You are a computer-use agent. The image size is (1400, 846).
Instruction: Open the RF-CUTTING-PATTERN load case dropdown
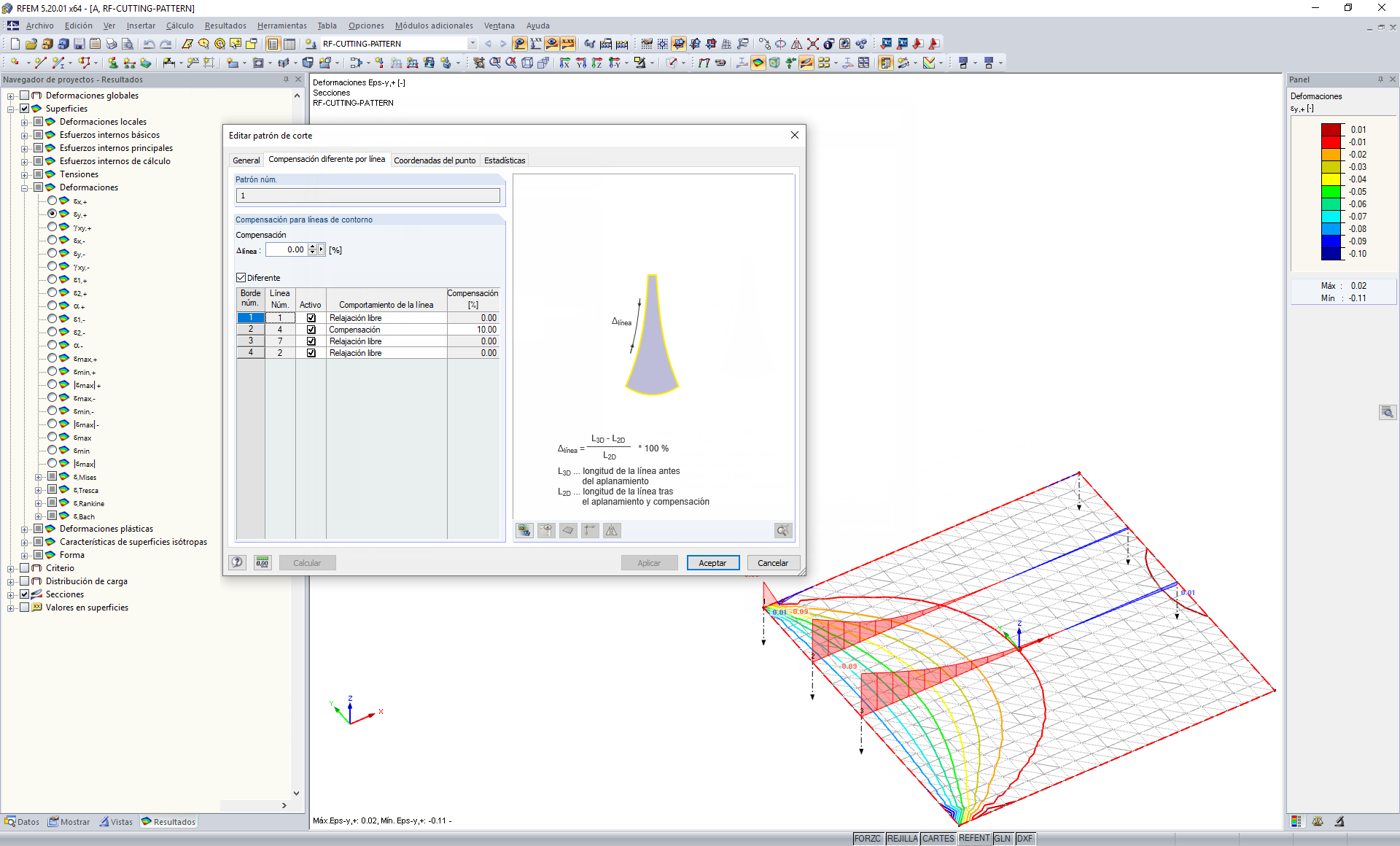472,44
